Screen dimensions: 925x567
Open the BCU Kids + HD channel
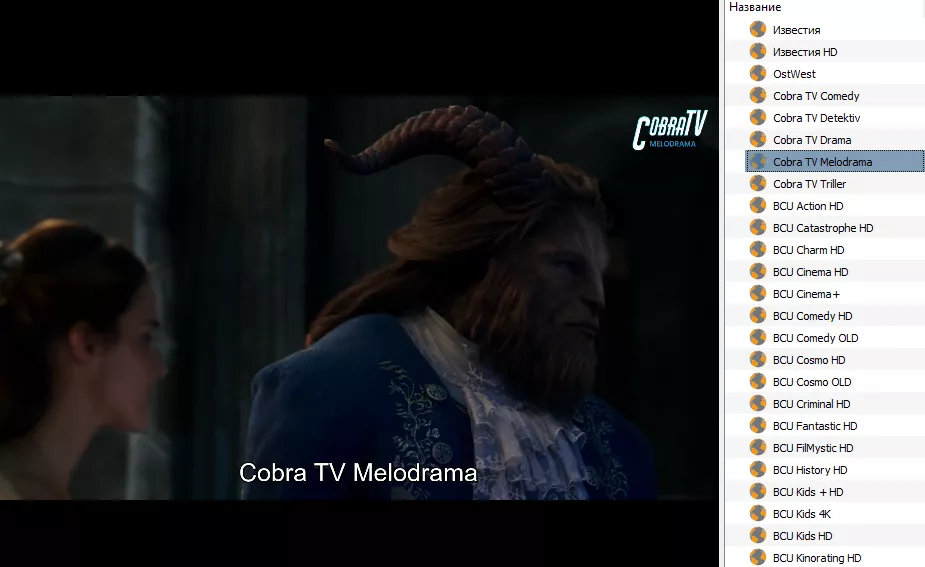(808, 492)
